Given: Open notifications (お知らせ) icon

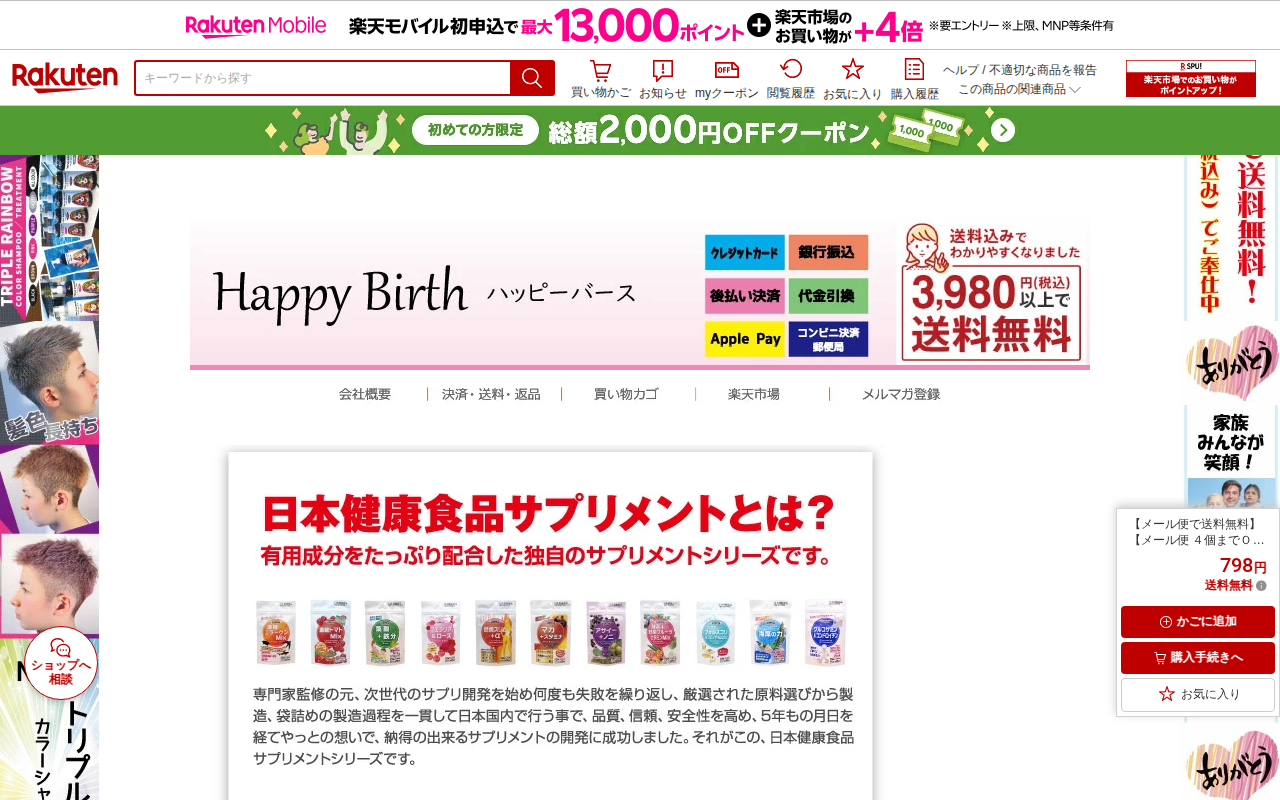Looking at the screenshot, I should 663,80.
